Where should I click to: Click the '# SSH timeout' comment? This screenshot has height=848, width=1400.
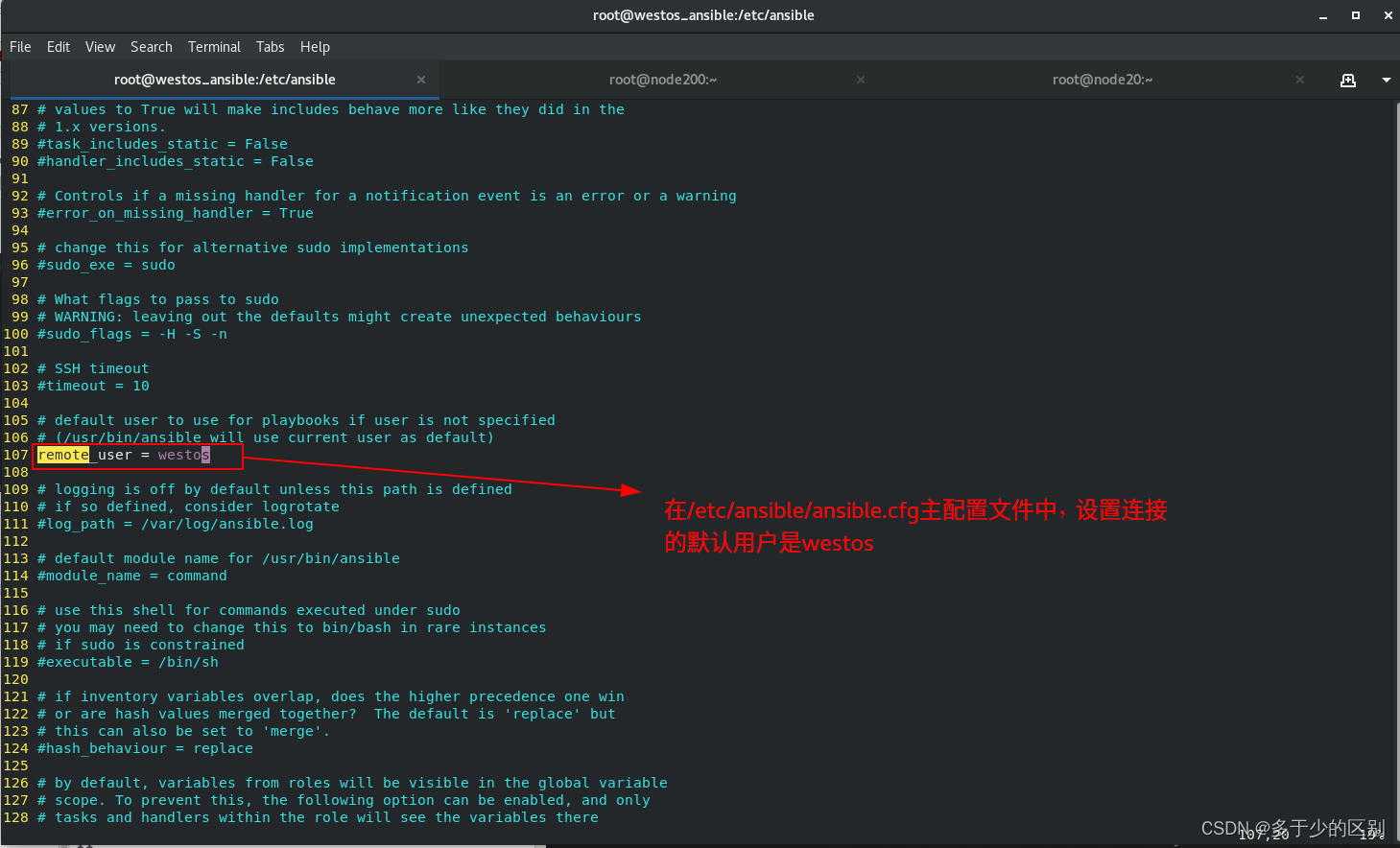coord(93,368)
